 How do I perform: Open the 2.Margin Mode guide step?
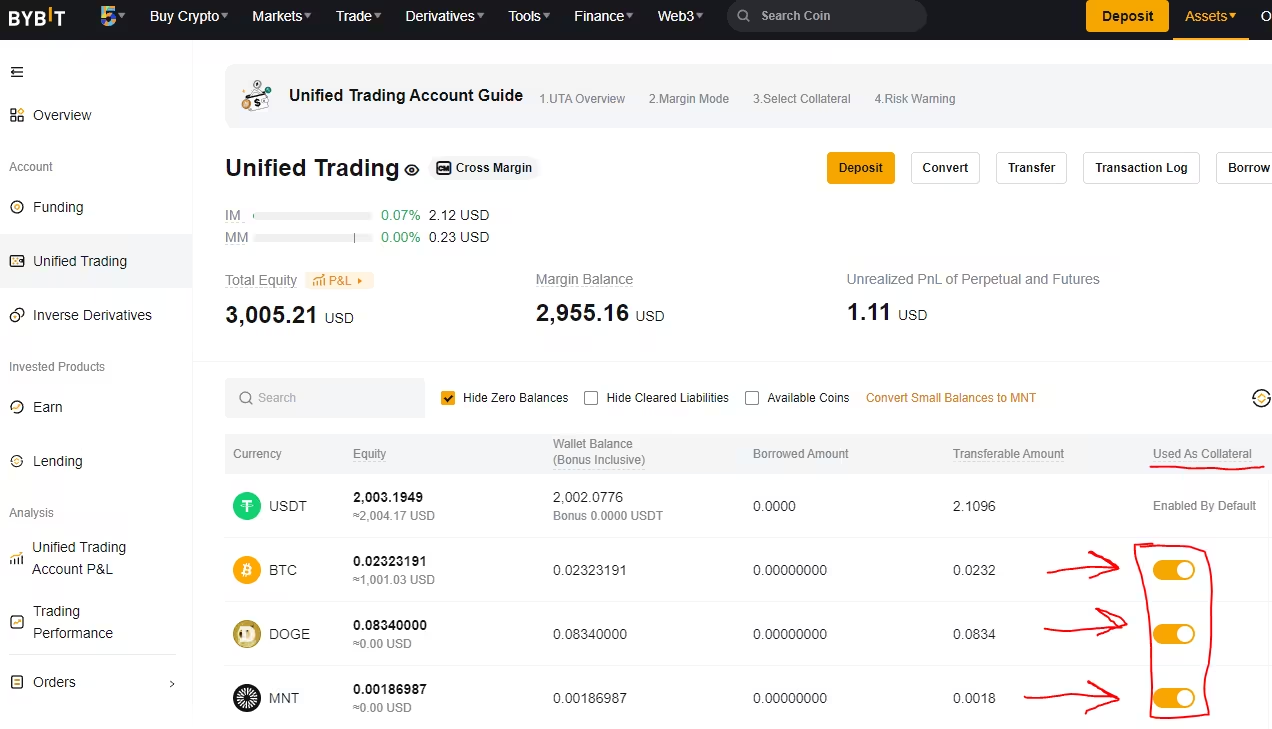coord(689,99)
